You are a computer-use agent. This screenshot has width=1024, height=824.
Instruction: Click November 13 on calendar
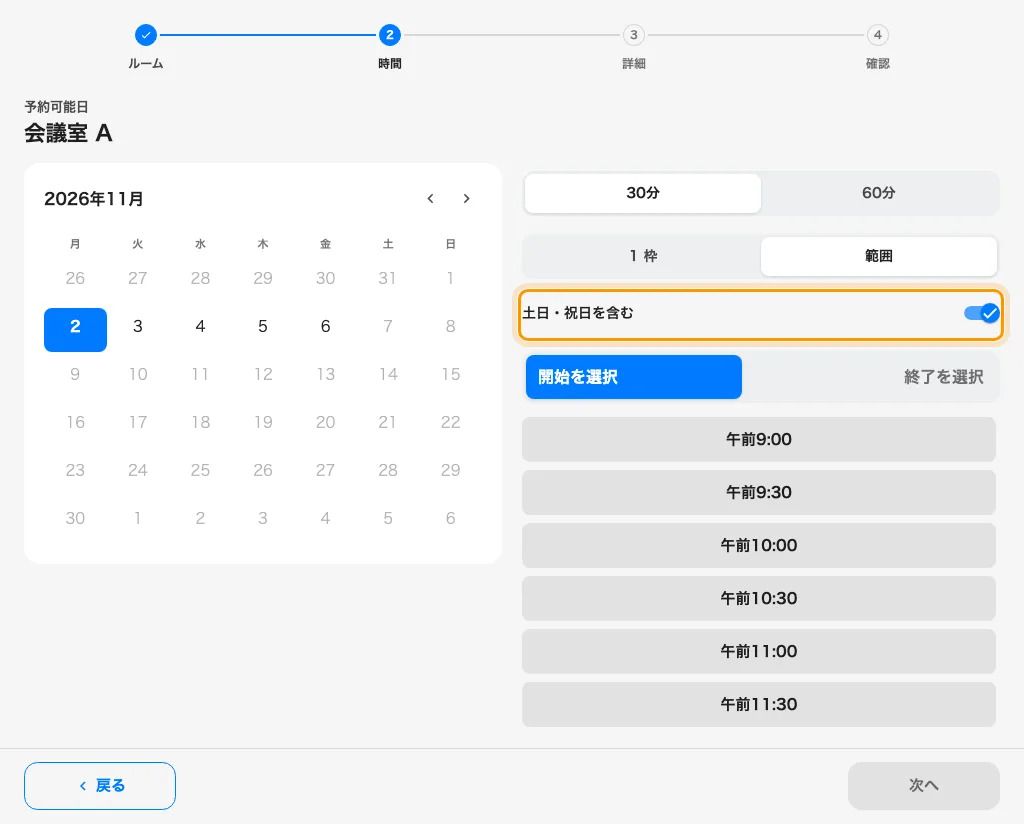pyautogui.click(x=325, y=374)
